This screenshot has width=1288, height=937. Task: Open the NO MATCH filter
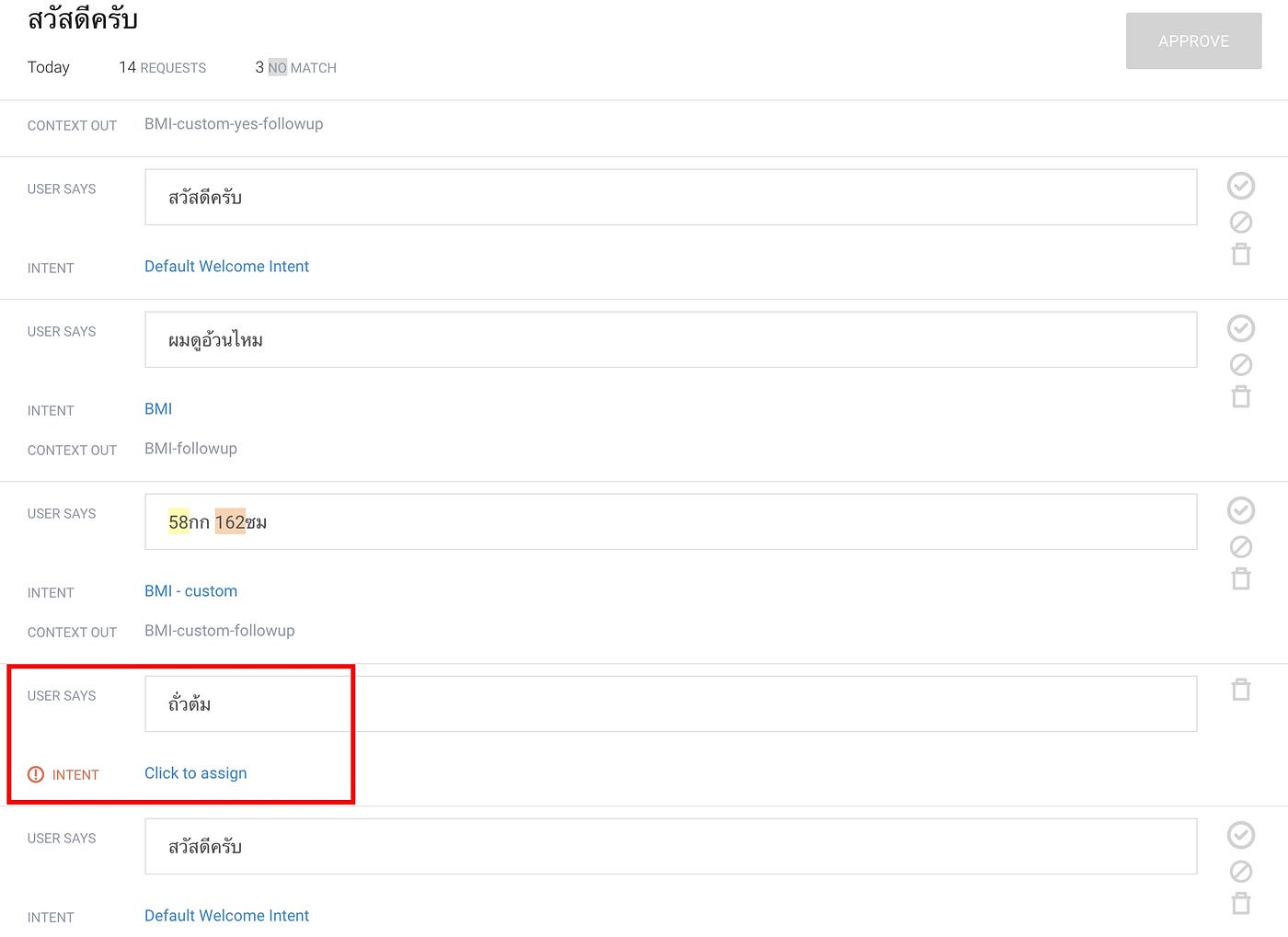coord(295,67)
